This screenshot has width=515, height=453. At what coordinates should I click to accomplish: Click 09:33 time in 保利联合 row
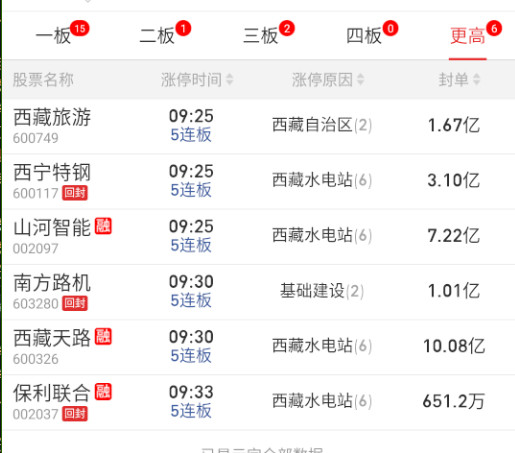[x=191, y=392]
